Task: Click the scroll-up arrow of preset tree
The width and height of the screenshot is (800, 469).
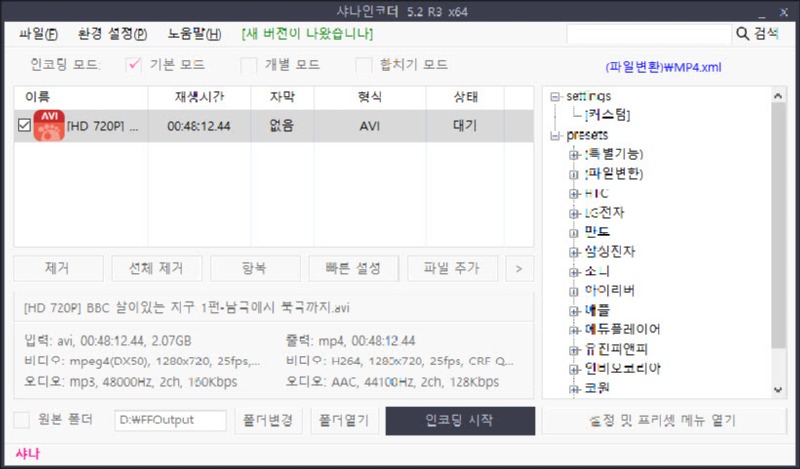Action: [x=776, y=95]
